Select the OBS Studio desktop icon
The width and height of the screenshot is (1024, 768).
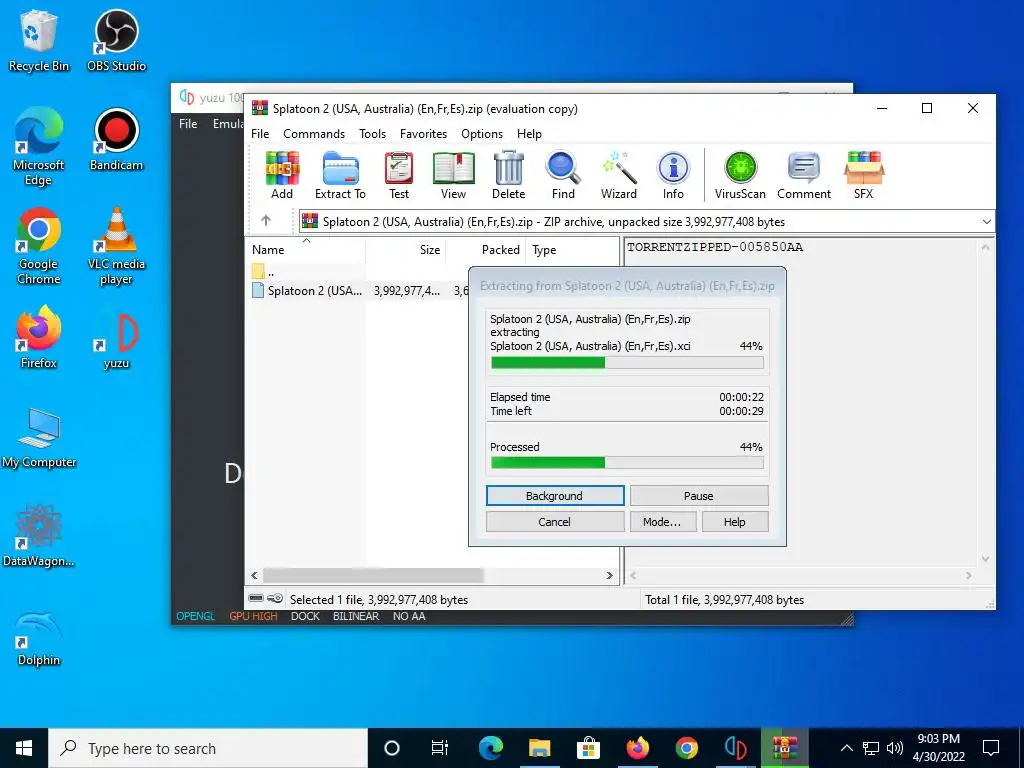(116, 40)
